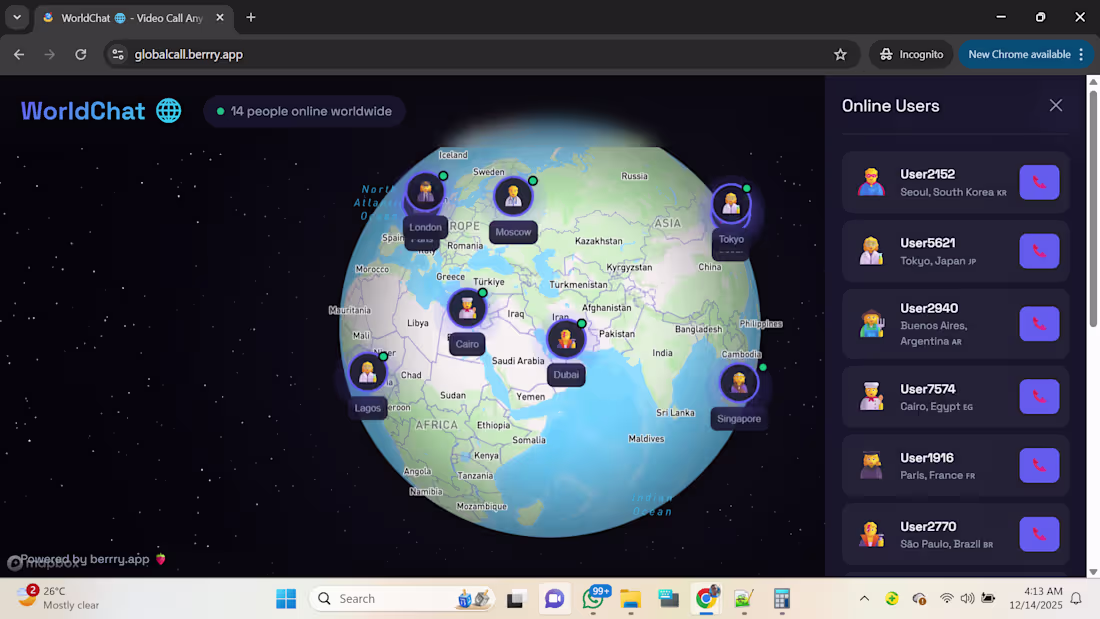Open Chrome three-dot menu

pyautogui.click(x=1081, y=54)
